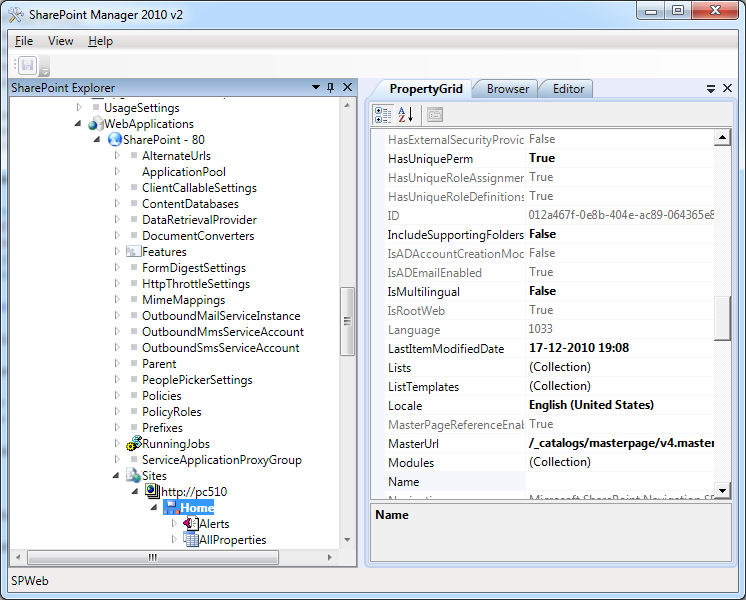
Task: Click the property grid scroll up arrow
Action: (x=722, y=138)
